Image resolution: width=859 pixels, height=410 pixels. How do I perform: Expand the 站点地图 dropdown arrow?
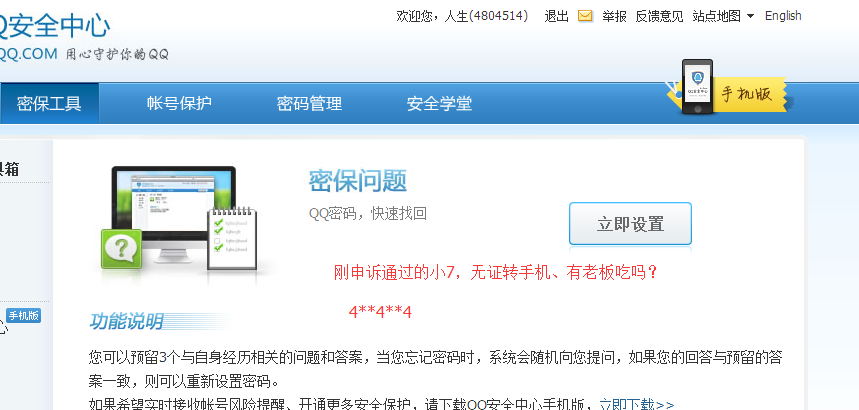[x=750, y=16]
